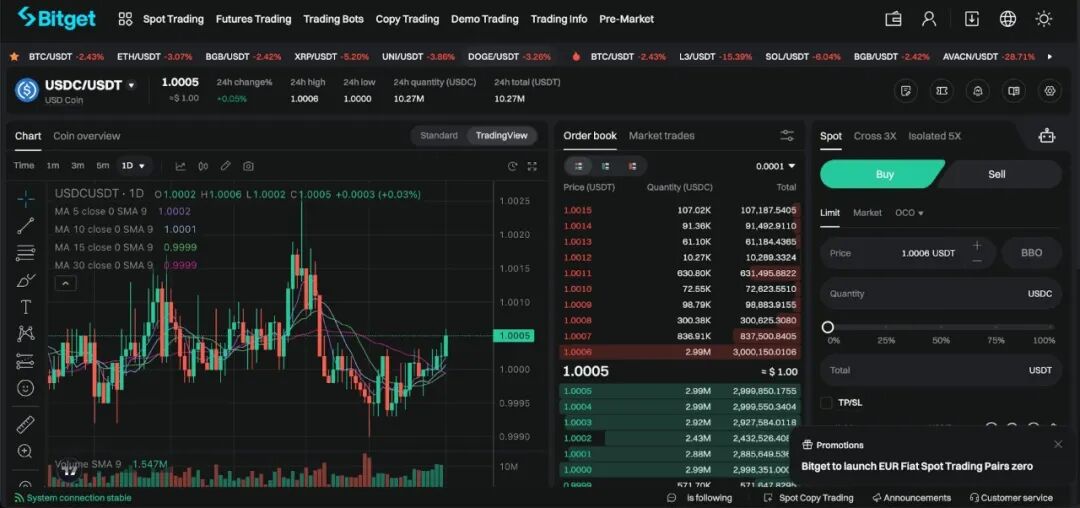Viewport: 1080px width, 508px height.
Task: Open the 1D timeframe dropdown
Action: coord(134,166)
